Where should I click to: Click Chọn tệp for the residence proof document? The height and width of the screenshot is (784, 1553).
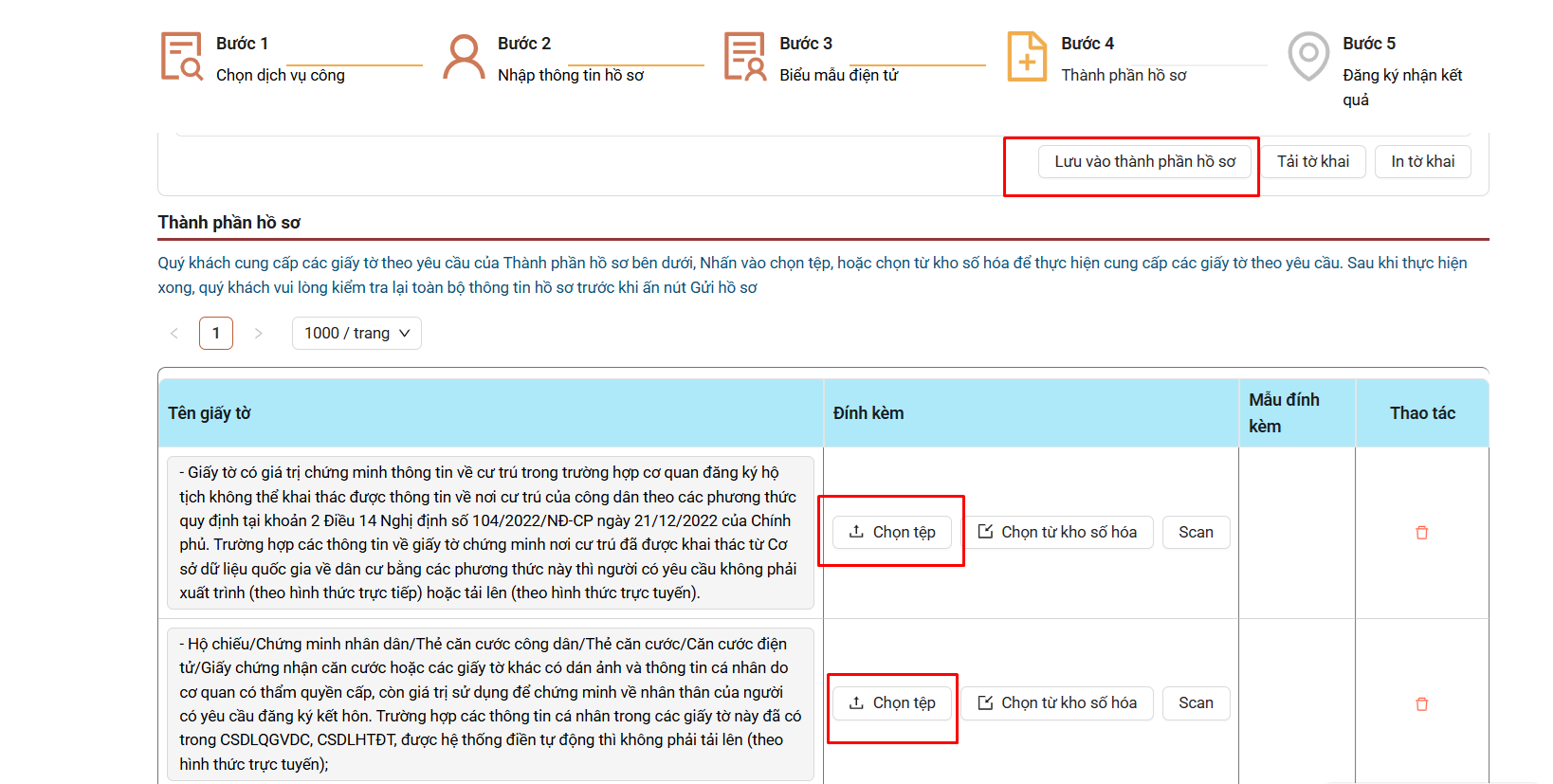point(892,532)
